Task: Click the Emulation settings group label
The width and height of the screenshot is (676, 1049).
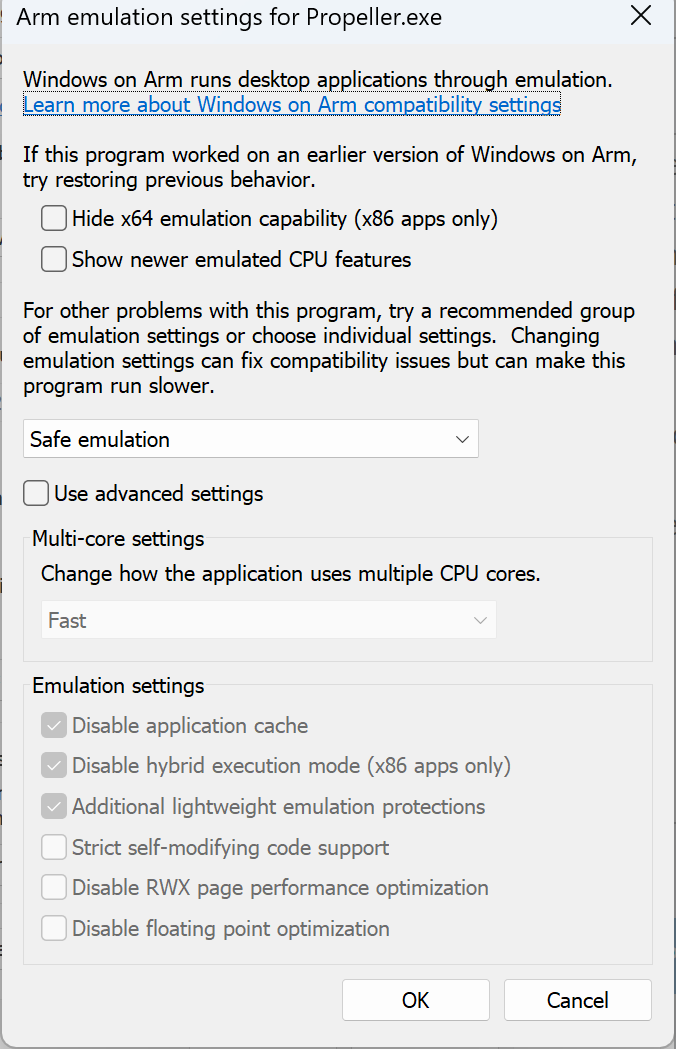Action: point(118,686)
